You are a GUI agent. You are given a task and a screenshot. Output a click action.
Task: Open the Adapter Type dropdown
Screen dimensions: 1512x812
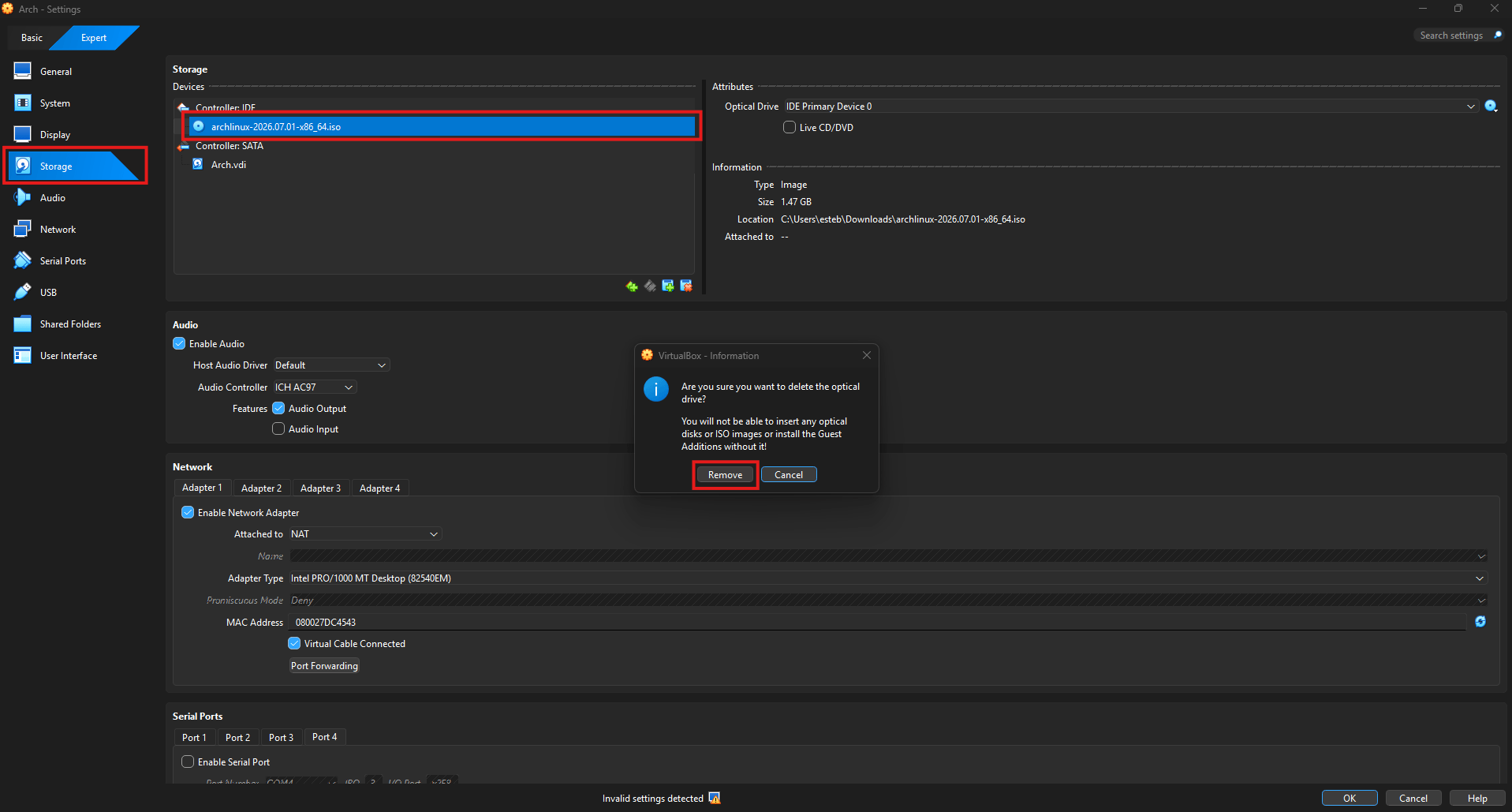[x=888, y=578]
